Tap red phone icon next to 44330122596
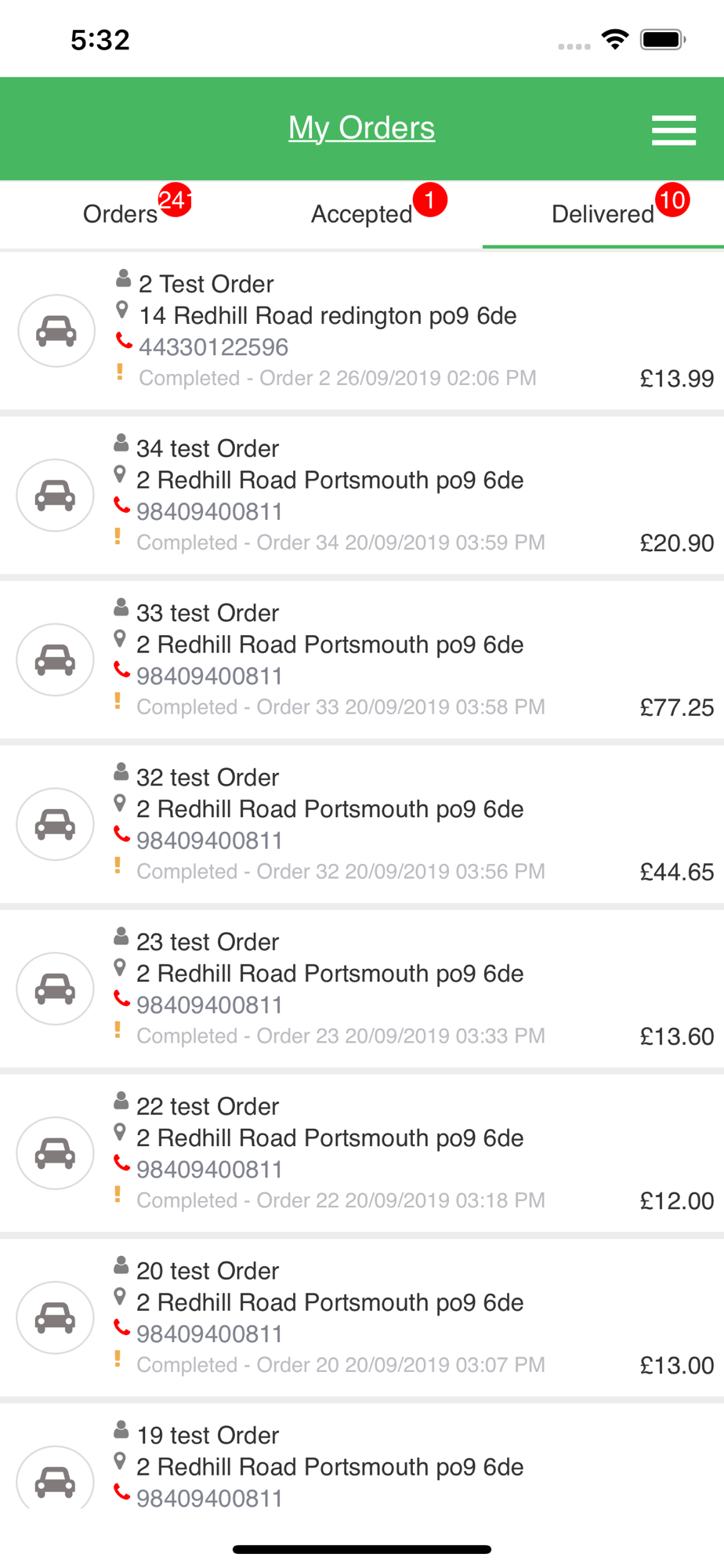 [x=124, y=341]
